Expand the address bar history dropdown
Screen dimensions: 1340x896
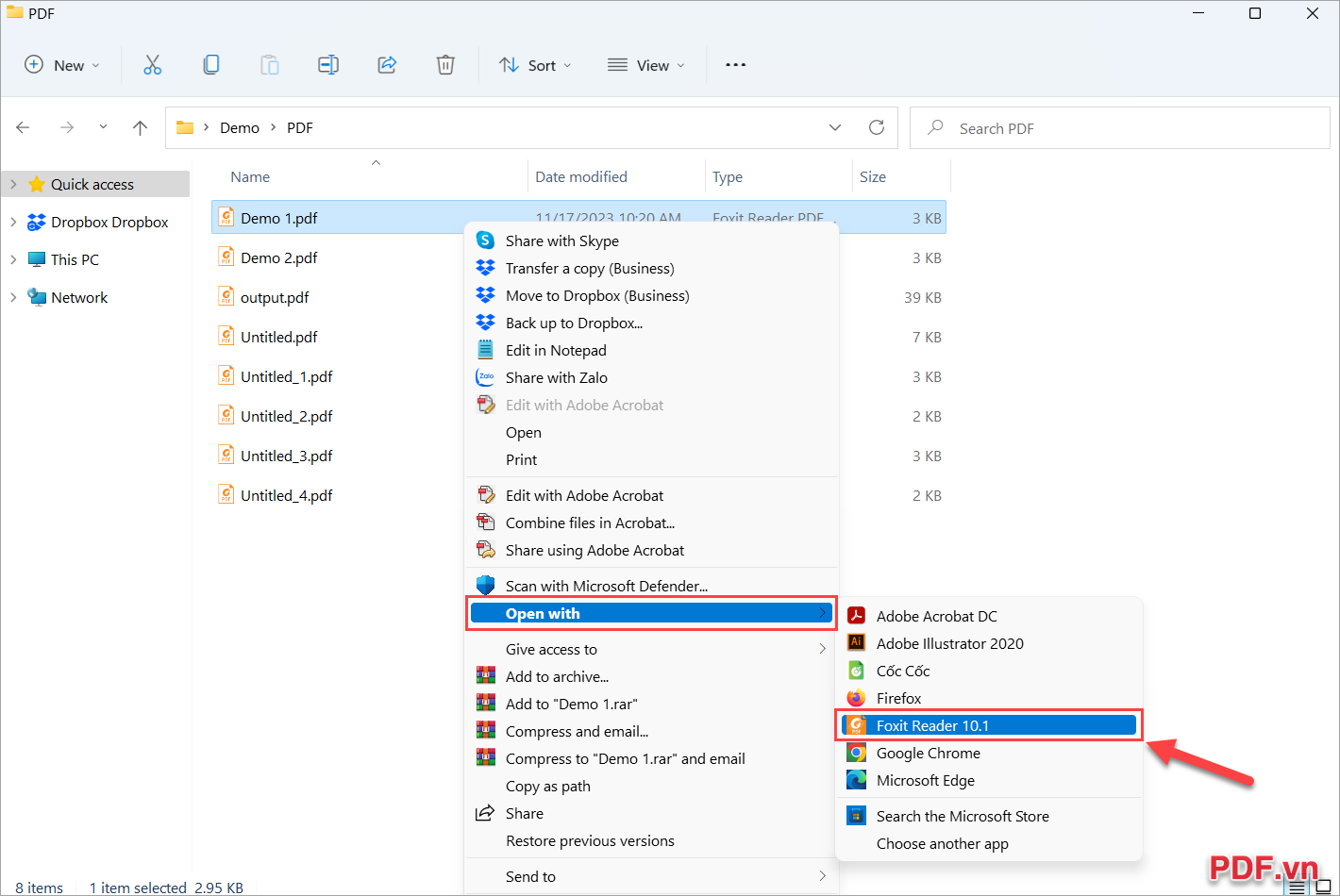click(835, 127)
